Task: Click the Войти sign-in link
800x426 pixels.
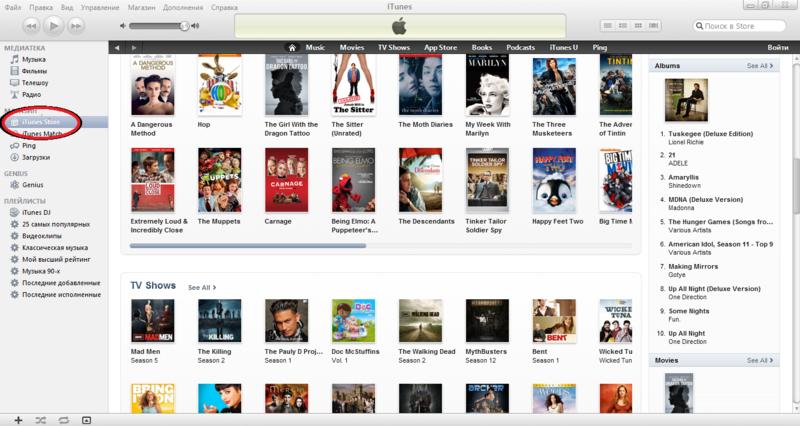Action: [x=778, y=47]
